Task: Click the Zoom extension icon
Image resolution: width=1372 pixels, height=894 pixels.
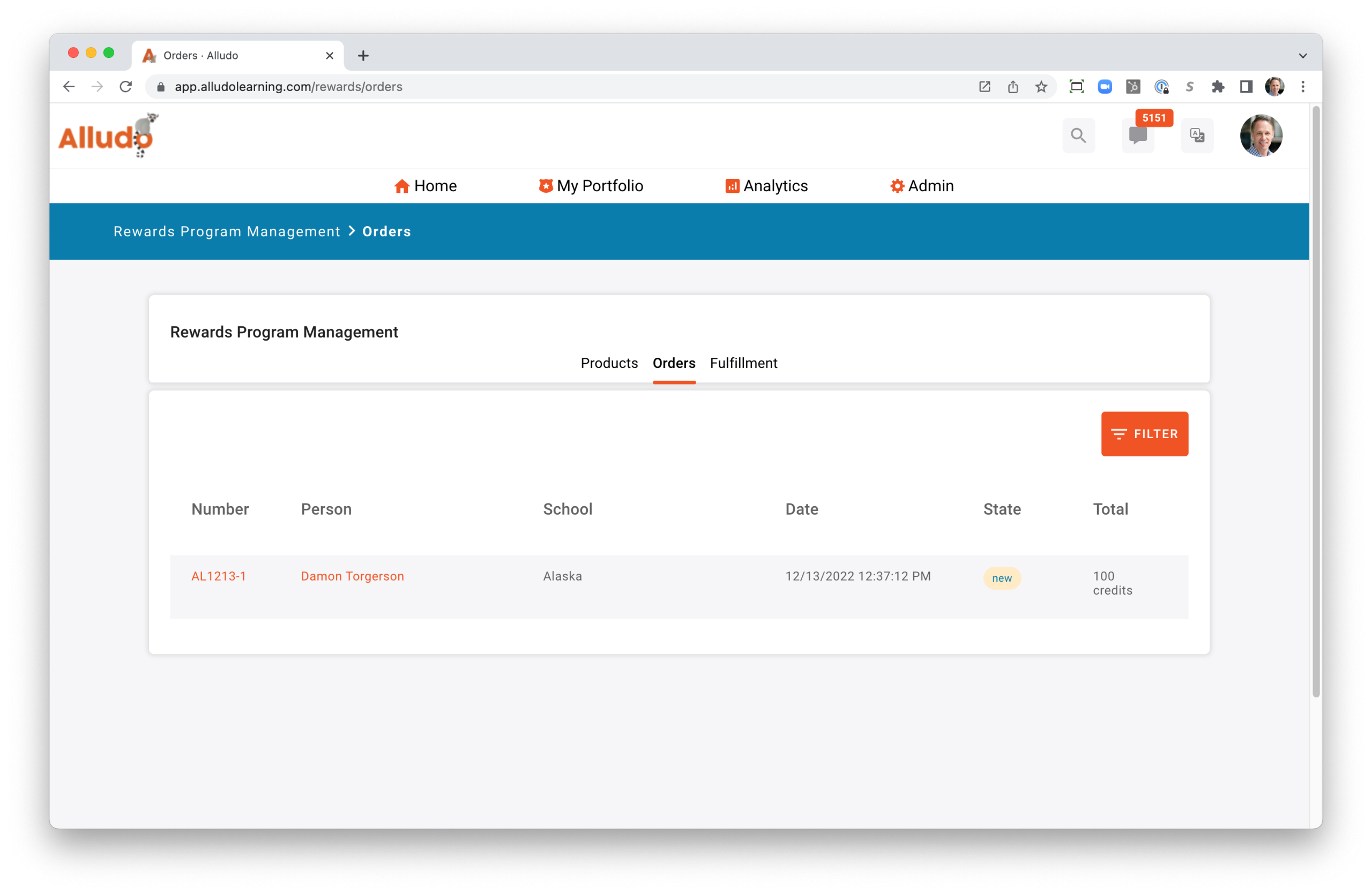Action: point(1105,86)
